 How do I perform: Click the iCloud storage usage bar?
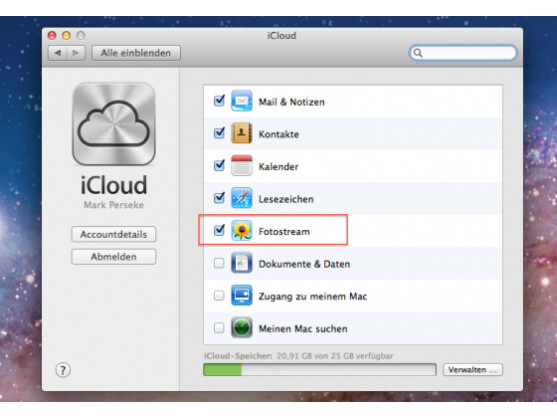320,370
